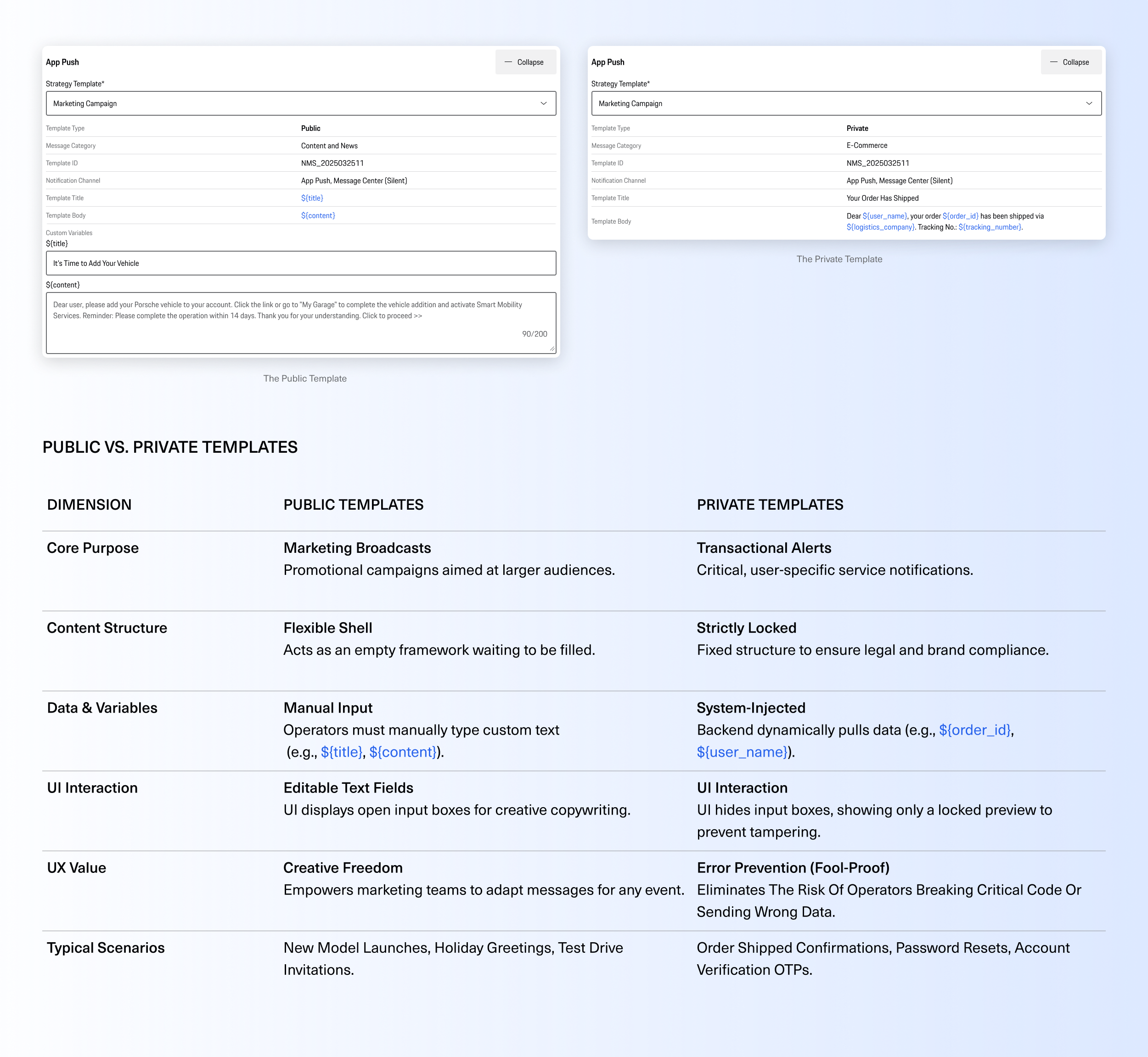Click inside the ${content} message textarea

coord(300,323)
